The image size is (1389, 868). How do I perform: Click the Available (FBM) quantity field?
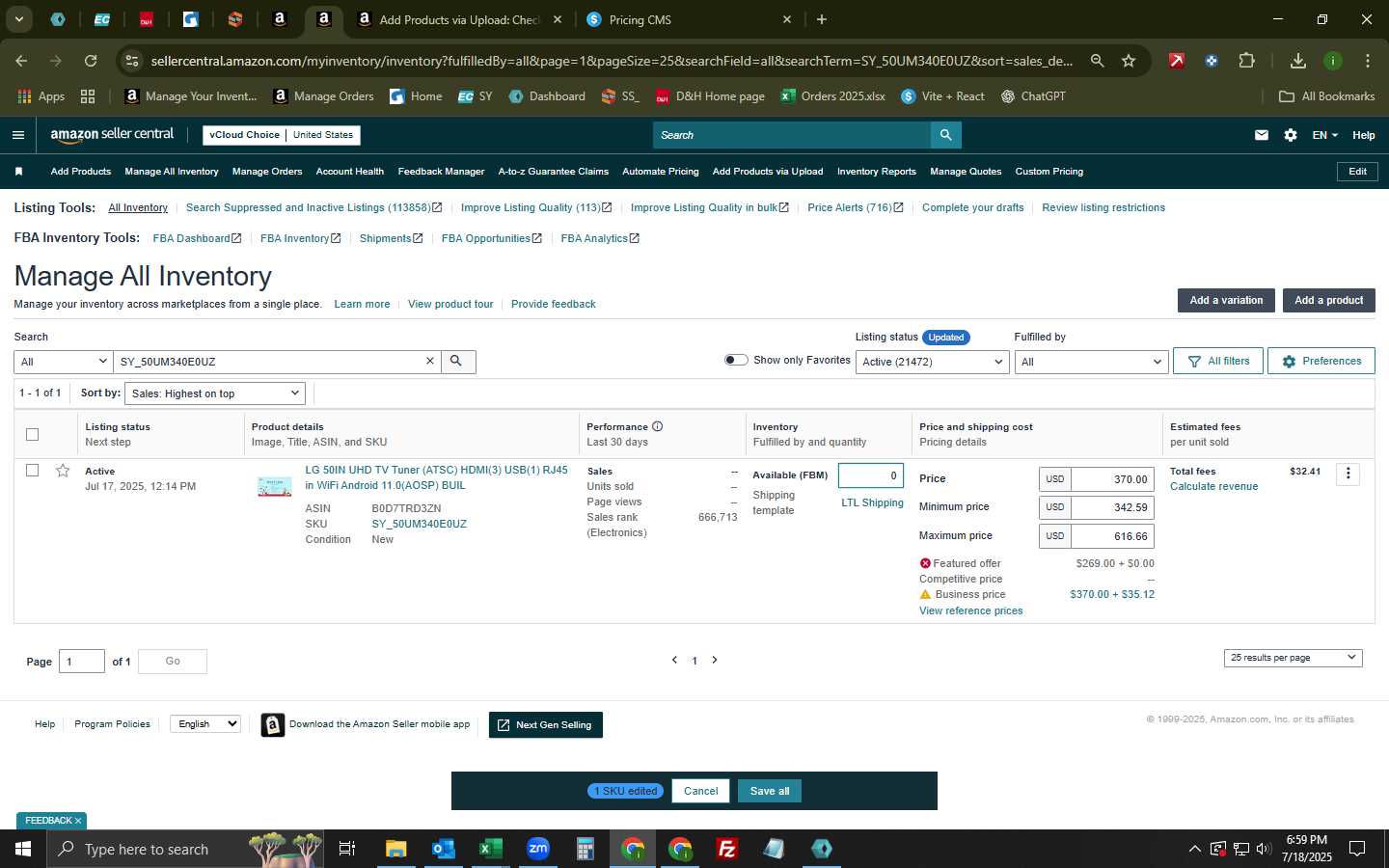pos(871,475)
